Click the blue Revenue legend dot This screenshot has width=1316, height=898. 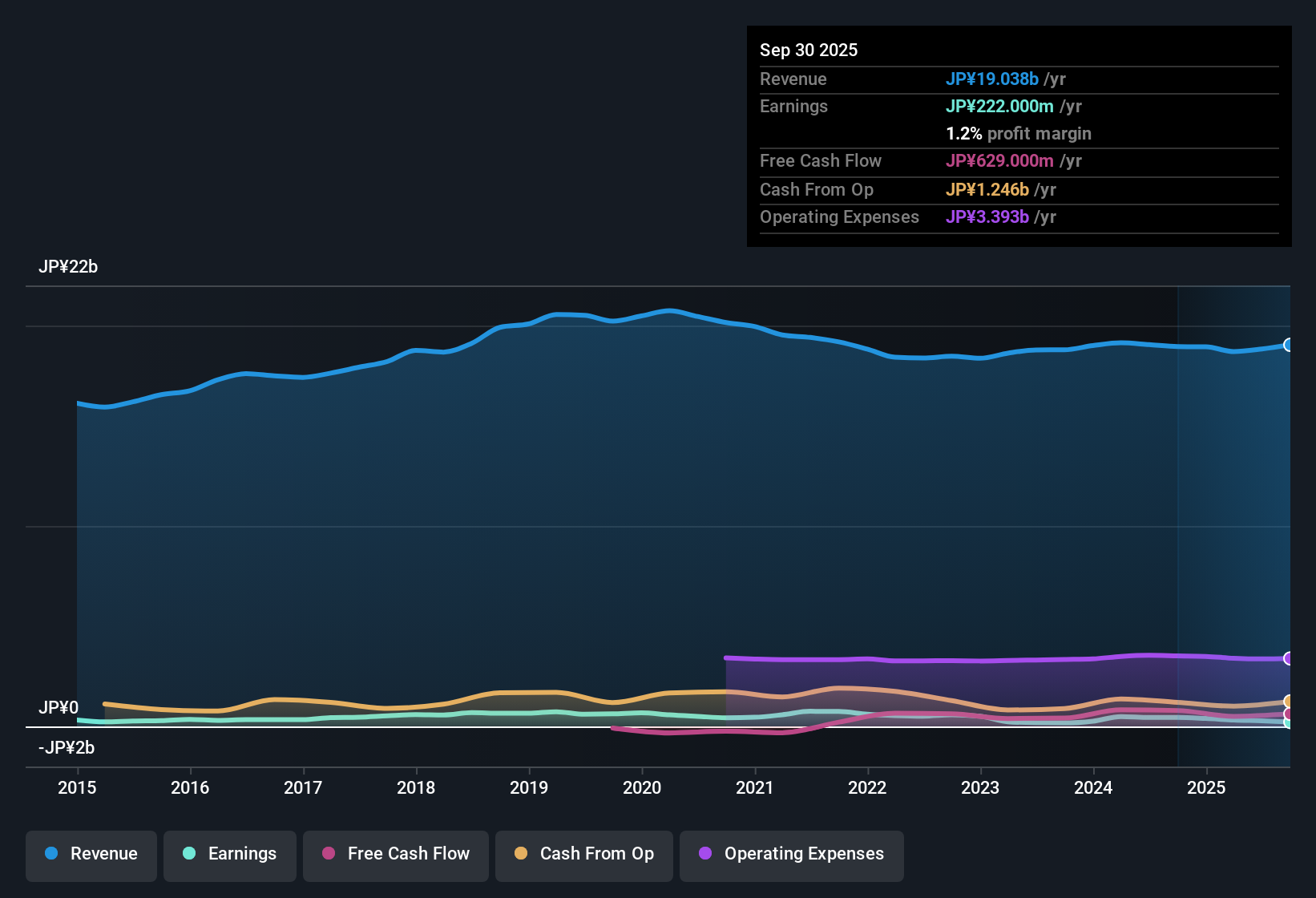(x=50, y=854)
